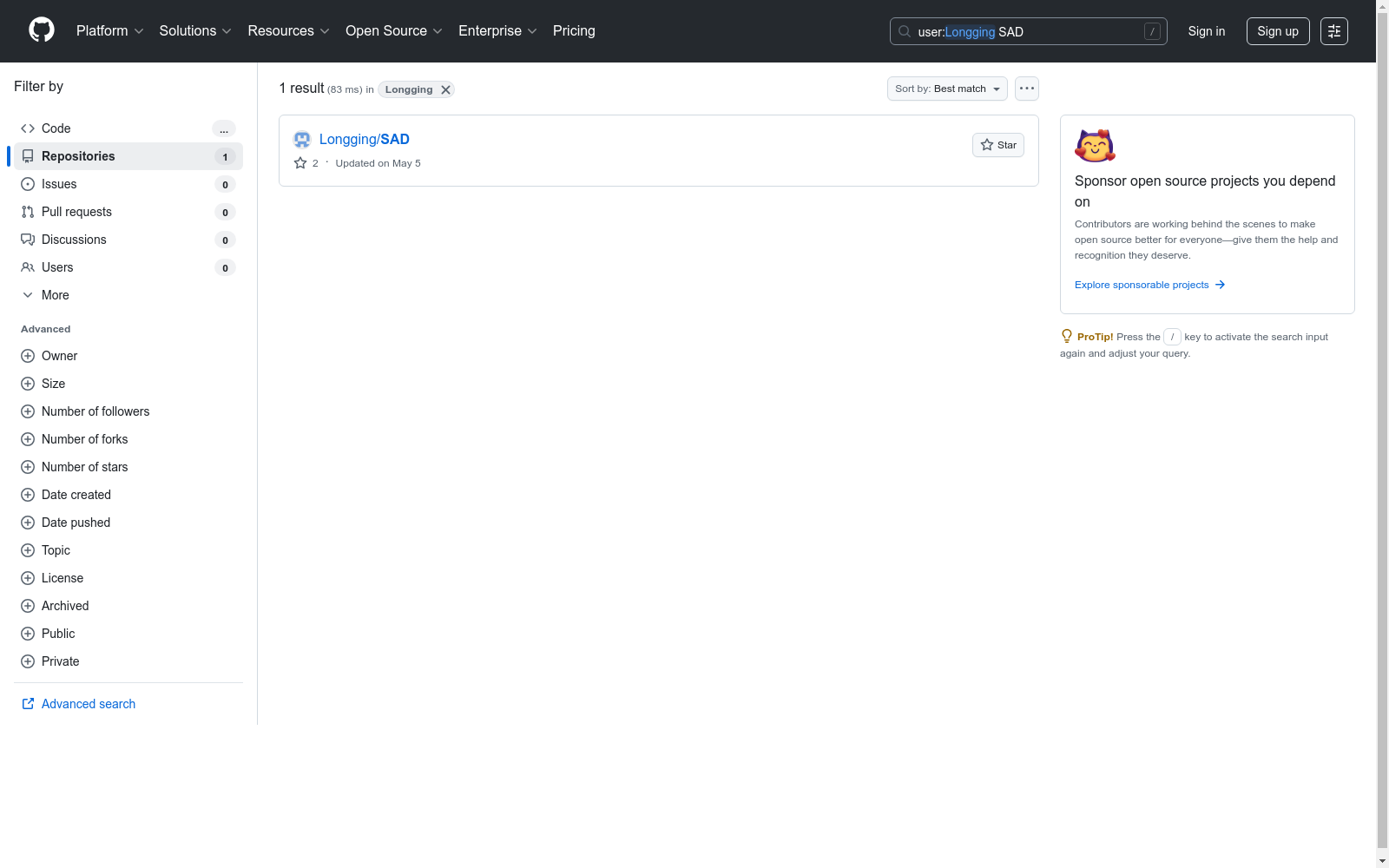Click the Advanced search external link icon
1389x868 pixels.
click(x=28, y=704)
